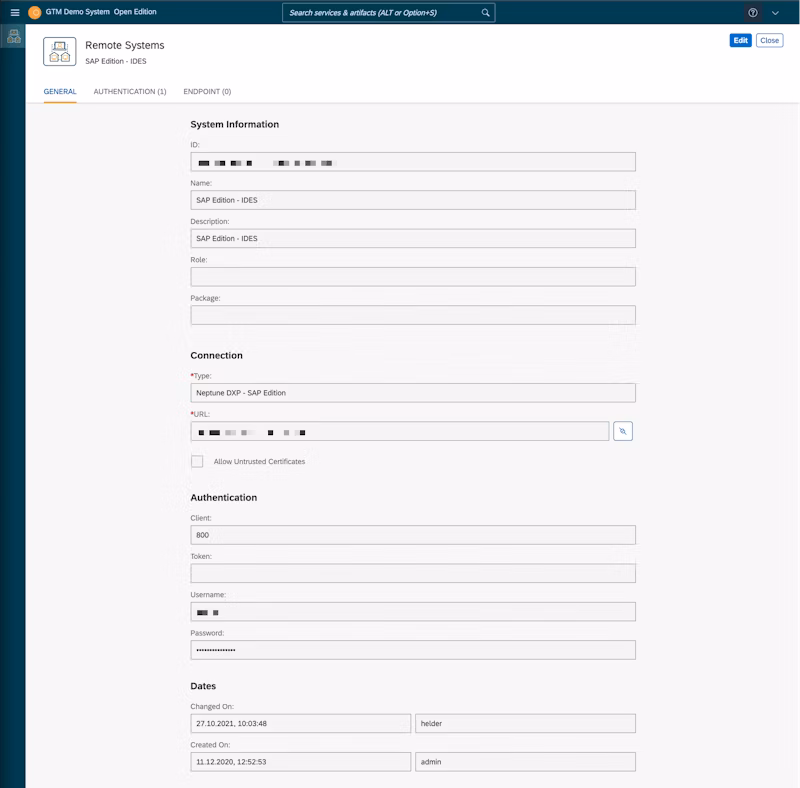Screen dimensions: 800x788
Task: Click the Token input field
Action: (413, 573)
